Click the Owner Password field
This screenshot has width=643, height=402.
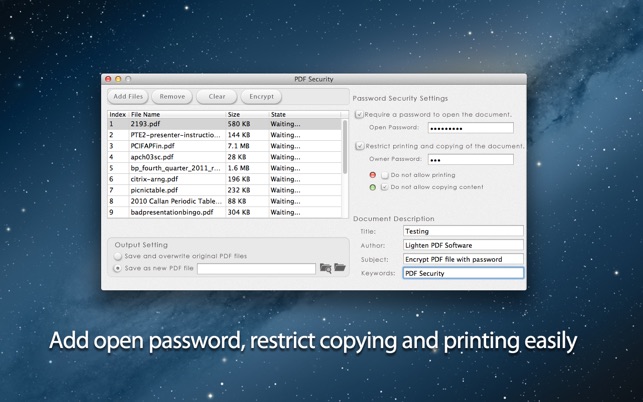click(470, 159)
